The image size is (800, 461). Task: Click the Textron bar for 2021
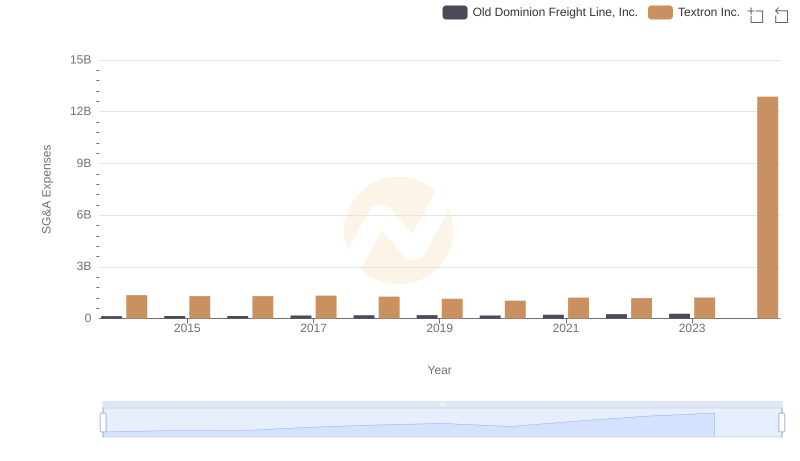578,308
